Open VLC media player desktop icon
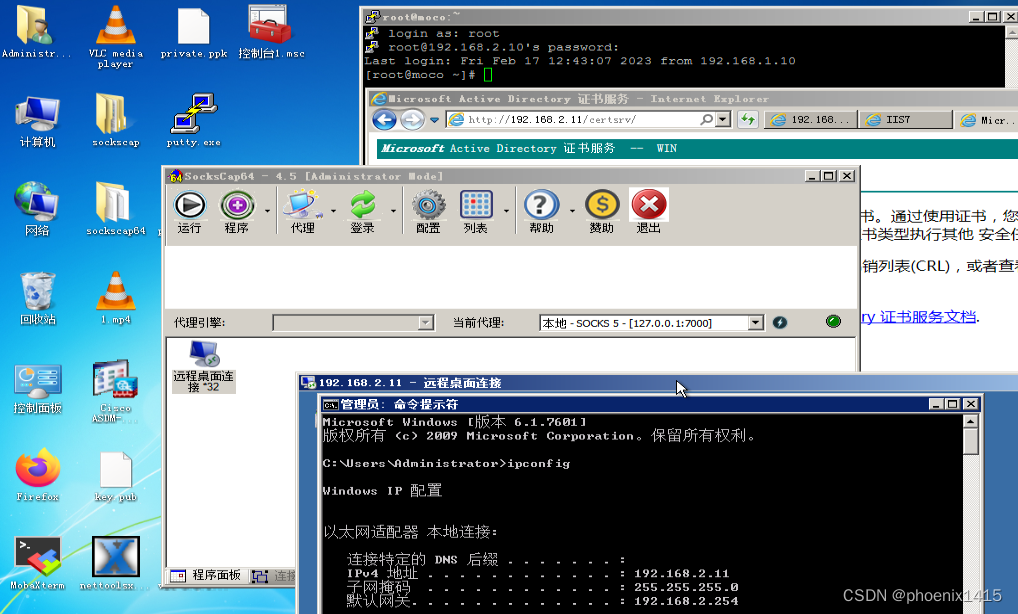 pyautogui.click(x=116, y=36)
